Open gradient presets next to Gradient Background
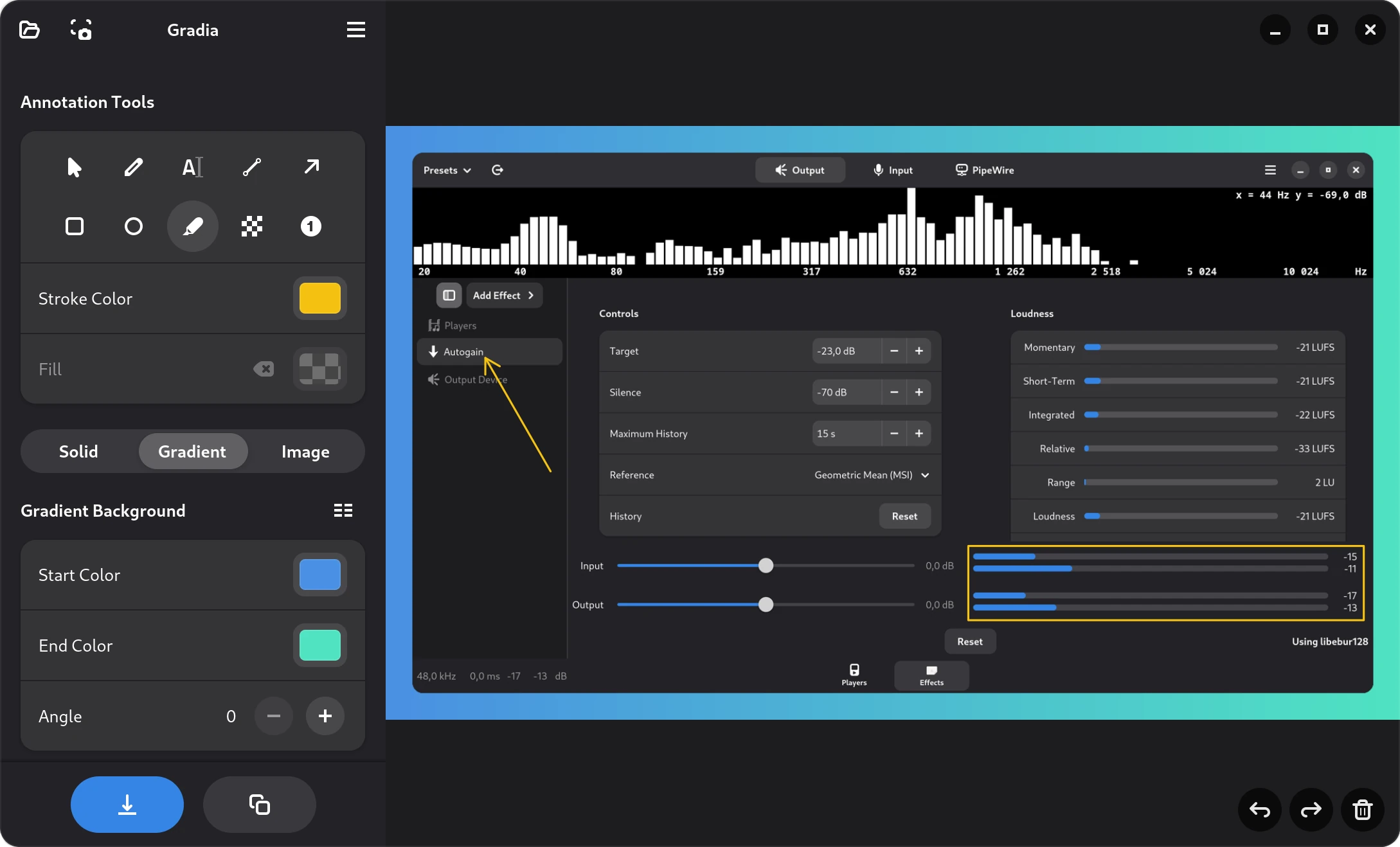Image resolution: width=1400 pixels, height=847 pixels. click(x=343, y=511)
